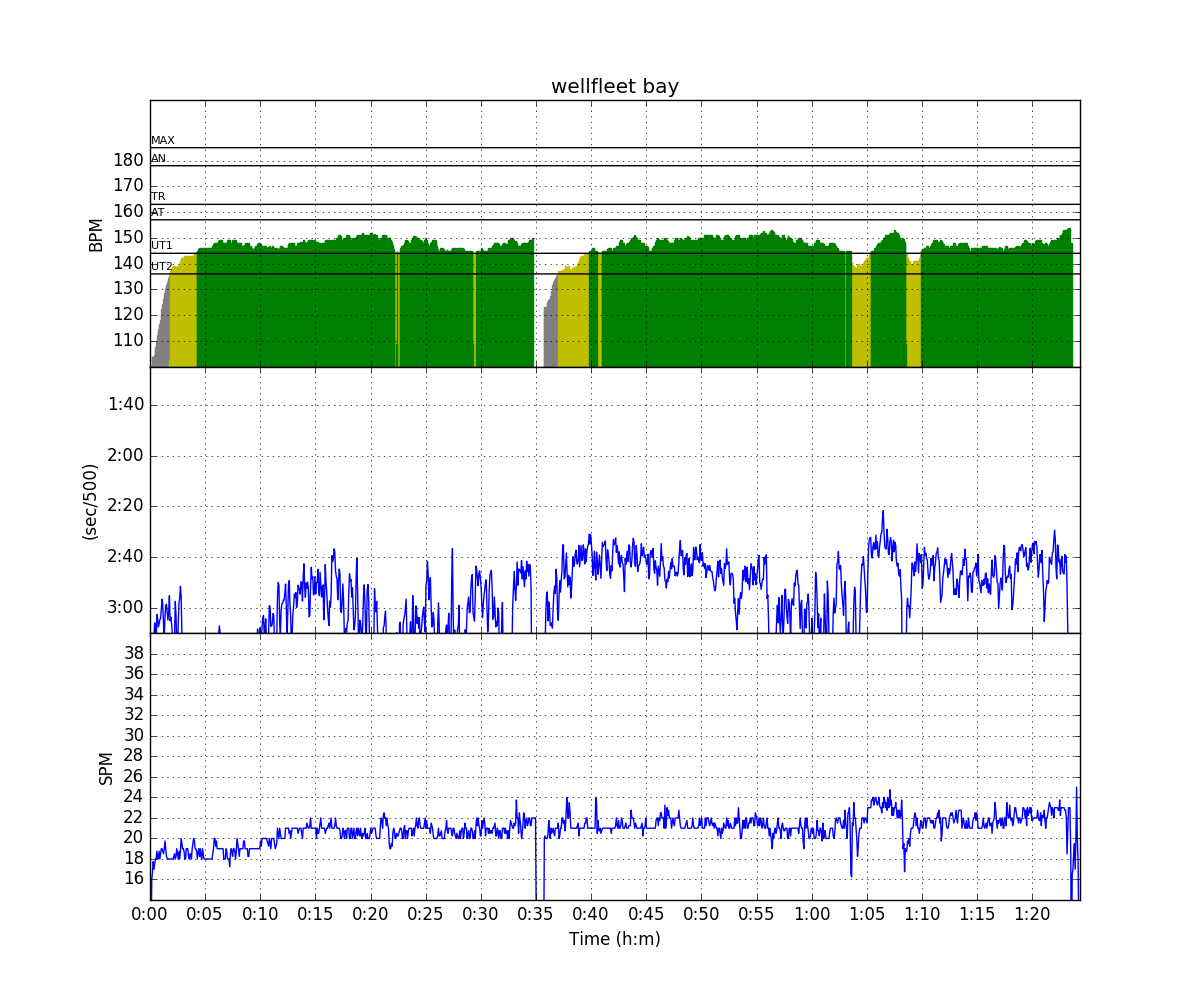Screen dimensions: 1200x1000
Task: Select the TR heart rate zone label
Action: 158,197
